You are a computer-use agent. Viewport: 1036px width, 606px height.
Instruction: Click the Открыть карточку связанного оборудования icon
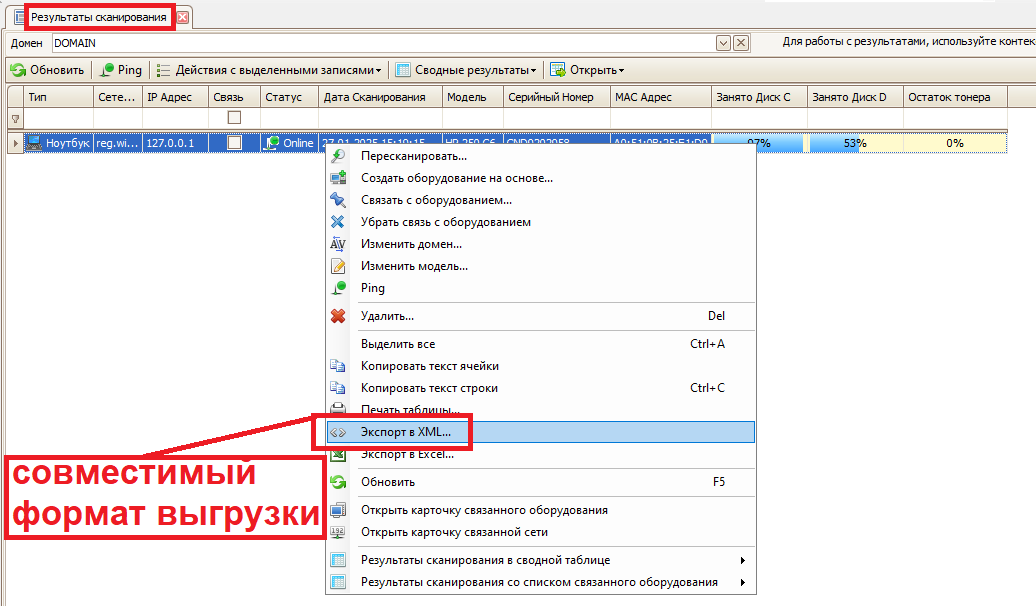point(338,510)
